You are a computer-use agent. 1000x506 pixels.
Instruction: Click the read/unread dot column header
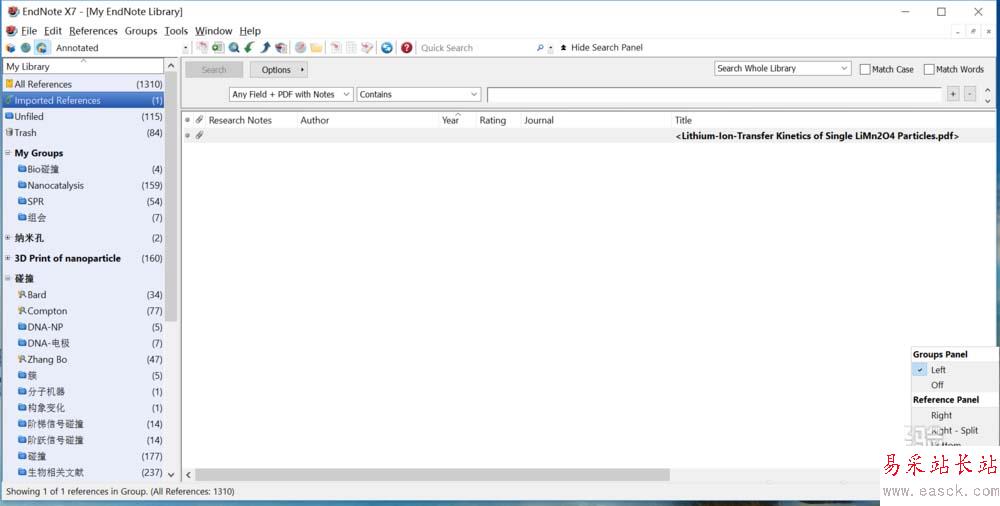188,120
